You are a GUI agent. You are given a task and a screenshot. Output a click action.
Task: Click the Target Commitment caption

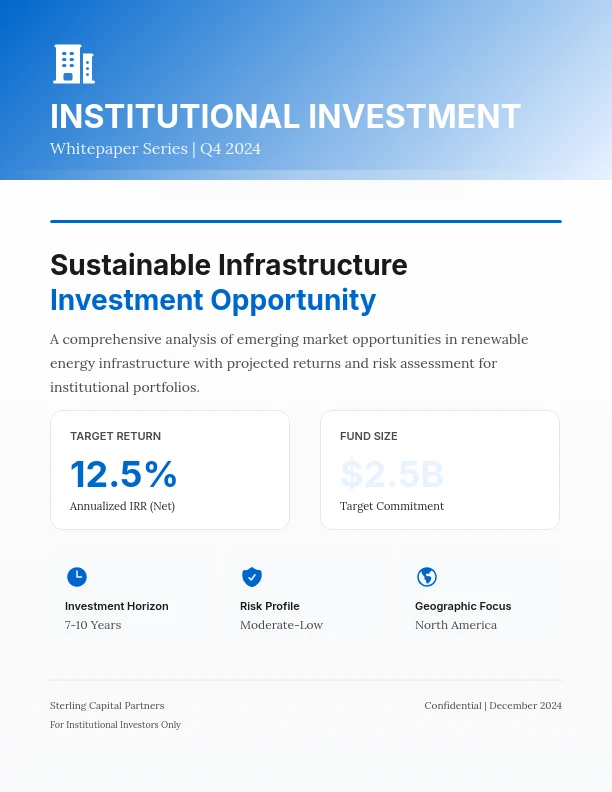(x=392, y=506)
